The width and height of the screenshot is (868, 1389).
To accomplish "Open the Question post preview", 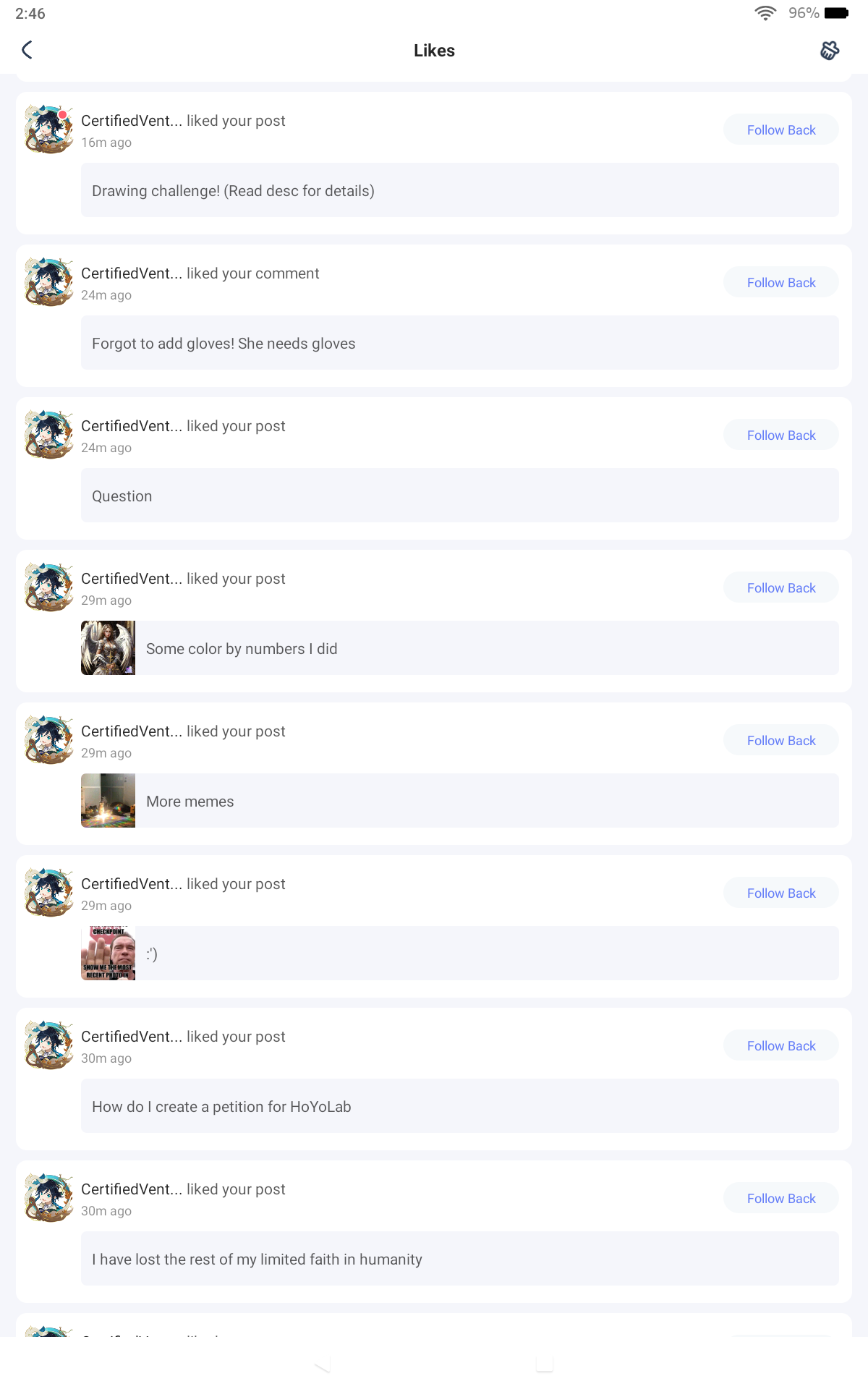I will pos(460,496).
